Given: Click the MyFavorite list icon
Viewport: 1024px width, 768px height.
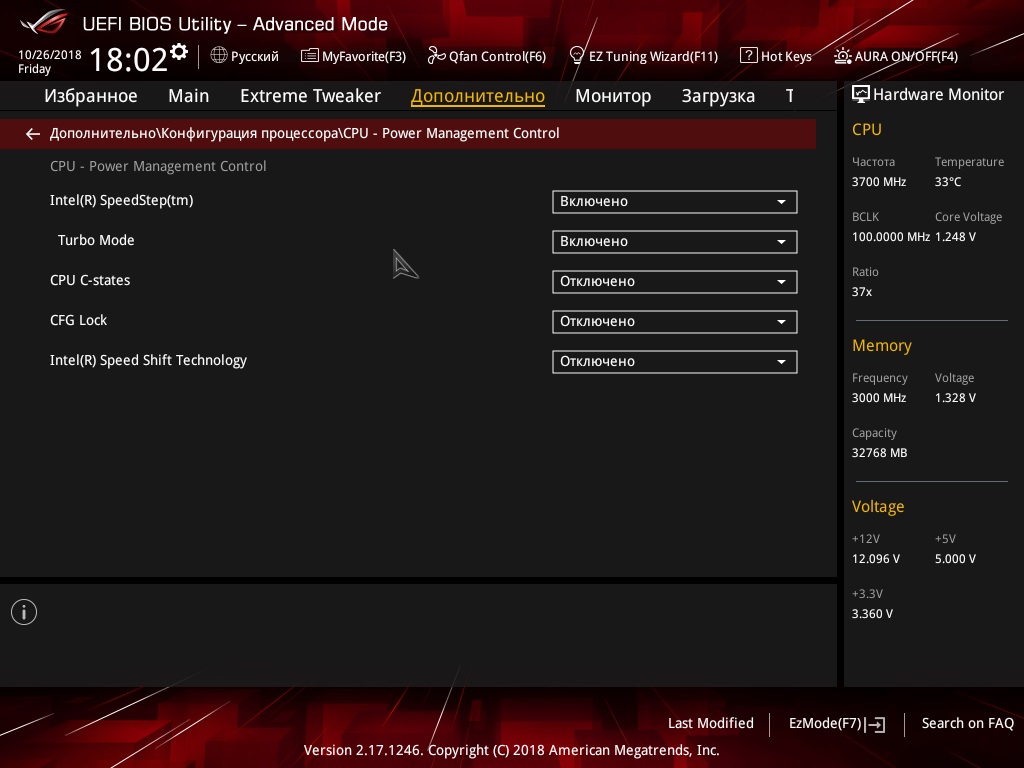Looking at the screenshot, I should [x=310, y=56].
